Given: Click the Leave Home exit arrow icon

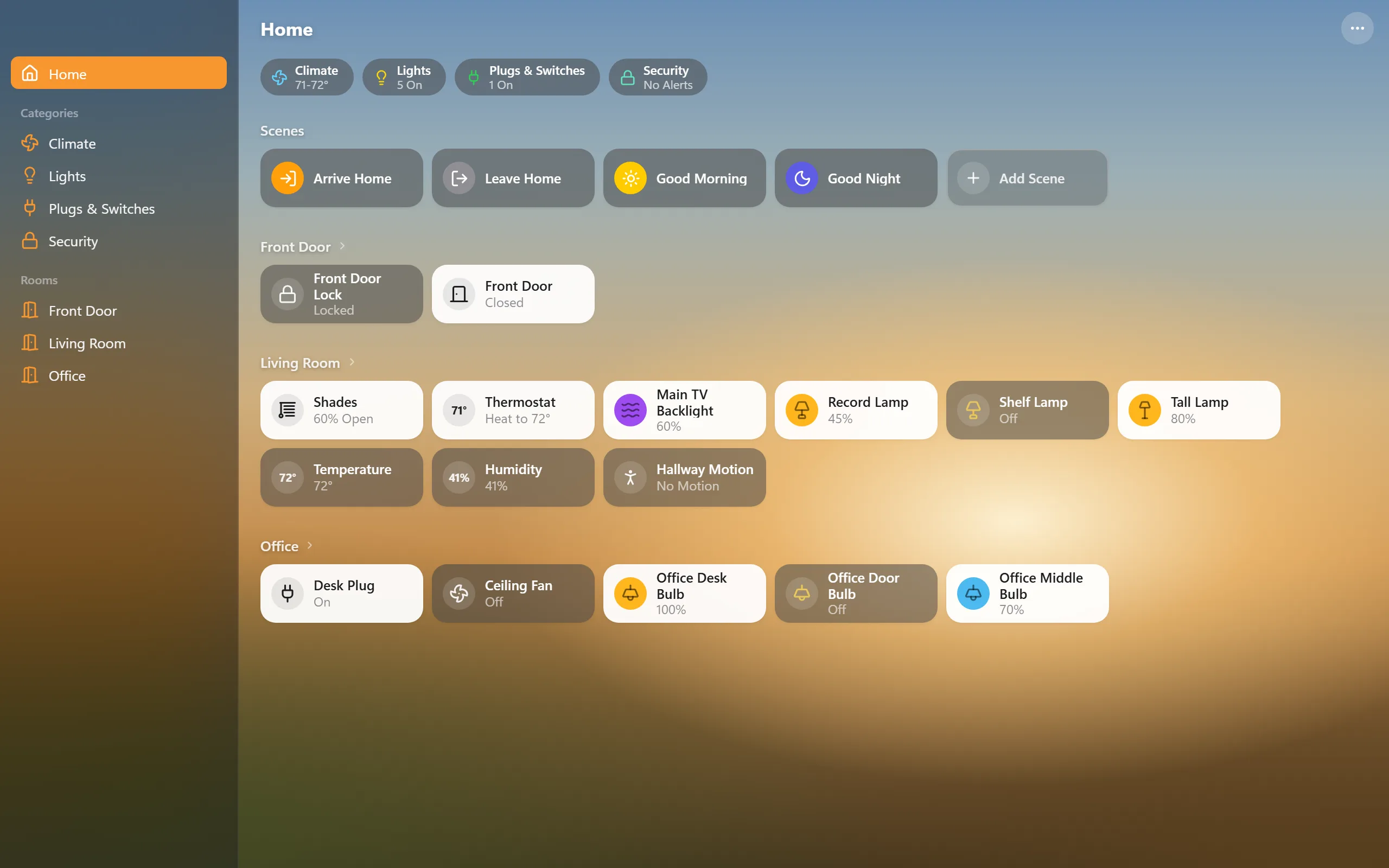Looking at the screenshot, I should [459, 178].
